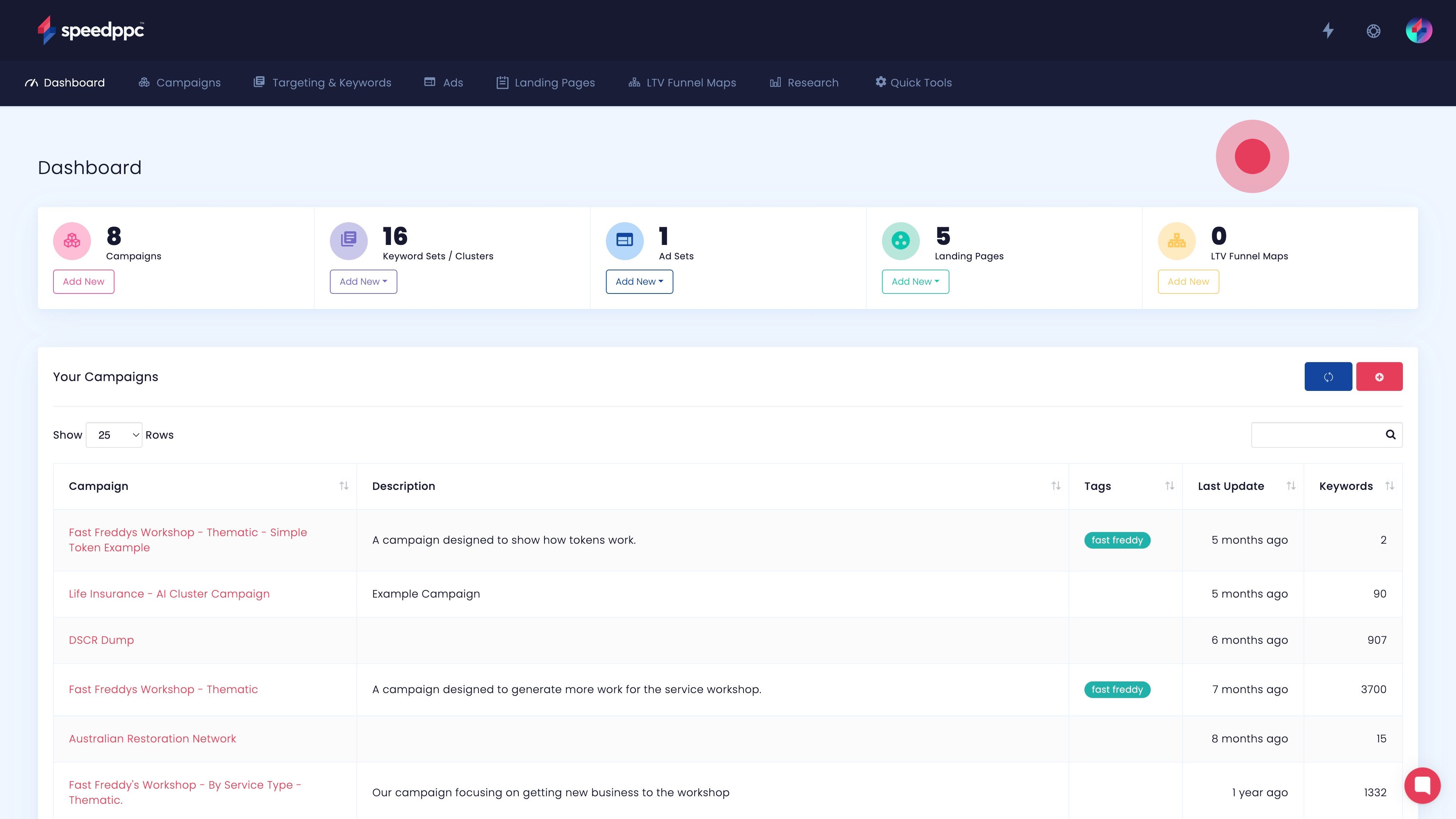Click the red add campaign plus button

coord(1379,377)
